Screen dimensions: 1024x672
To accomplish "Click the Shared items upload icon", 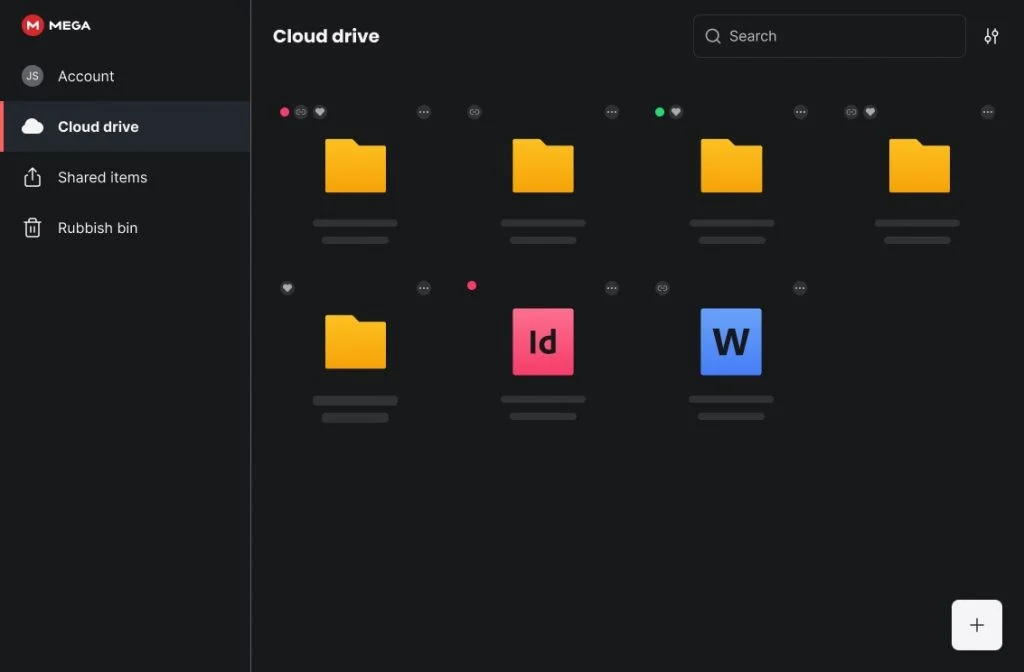I will [x=33, y=177].
